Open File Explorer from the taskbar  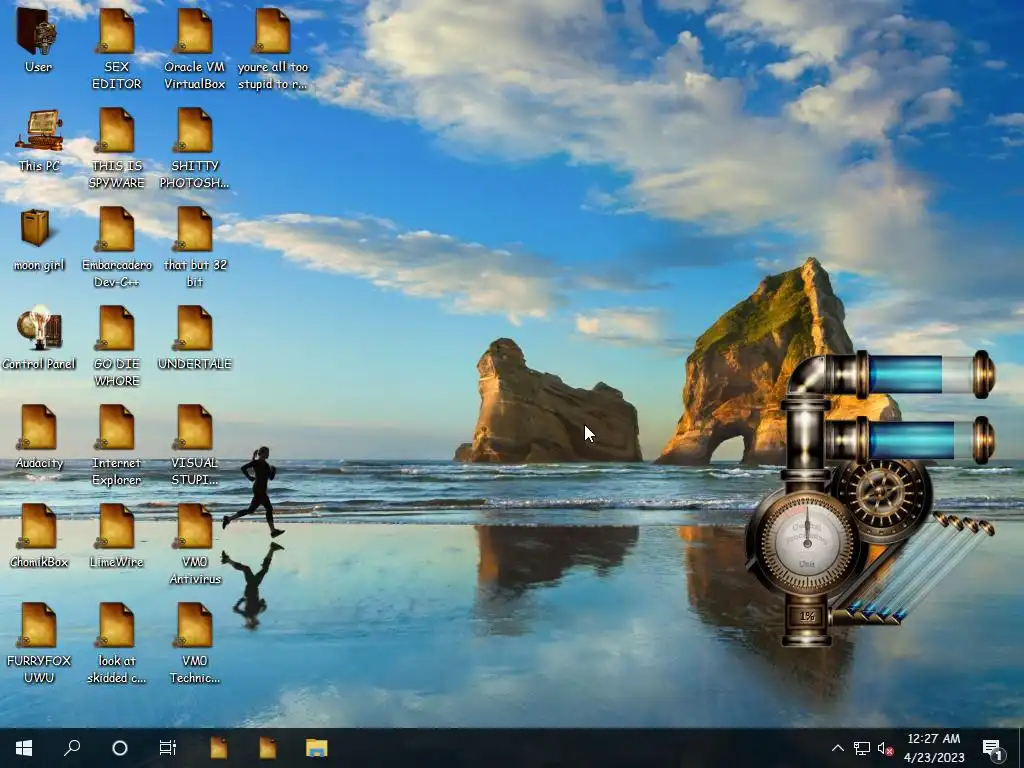[x=317, y=748]
